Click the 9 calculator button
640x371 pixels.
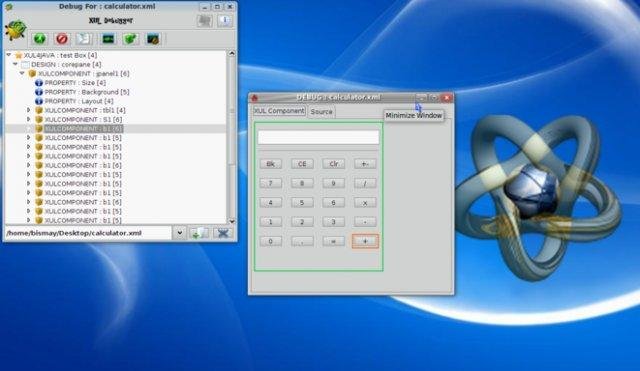pyautogui.click(x=333, y=183)
